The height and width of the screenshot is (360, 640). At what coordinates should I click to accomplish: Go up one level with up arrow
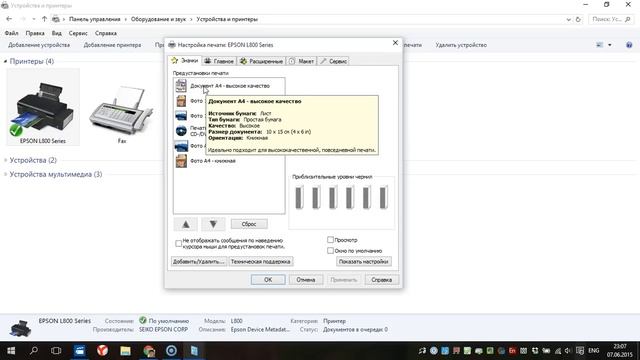pyautogui.click(x=44, y=19)
